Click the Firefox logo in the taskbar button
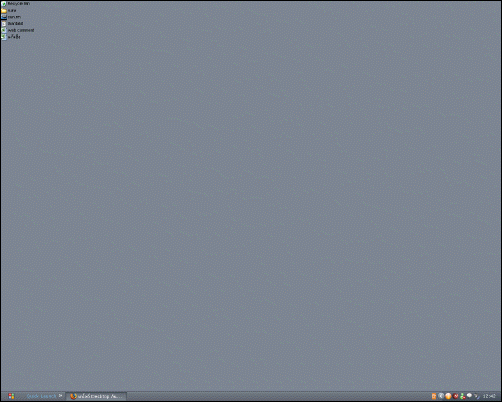 tap(73, 396)
